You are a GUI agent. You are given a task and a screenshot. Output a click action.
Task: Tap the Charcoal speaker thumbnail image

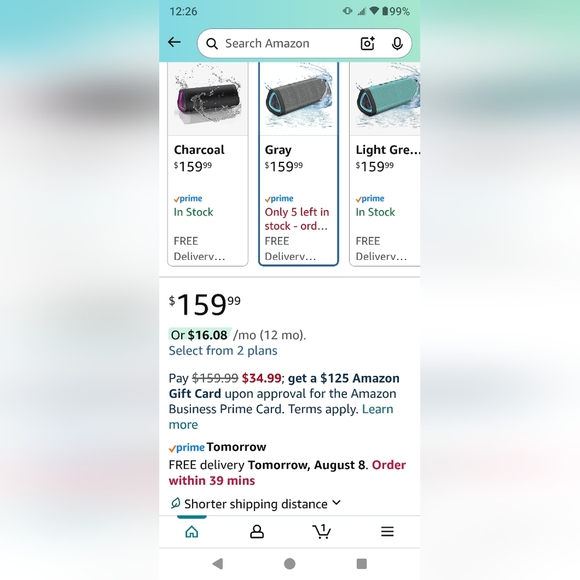pyautogui.click(x=208, y=99)
